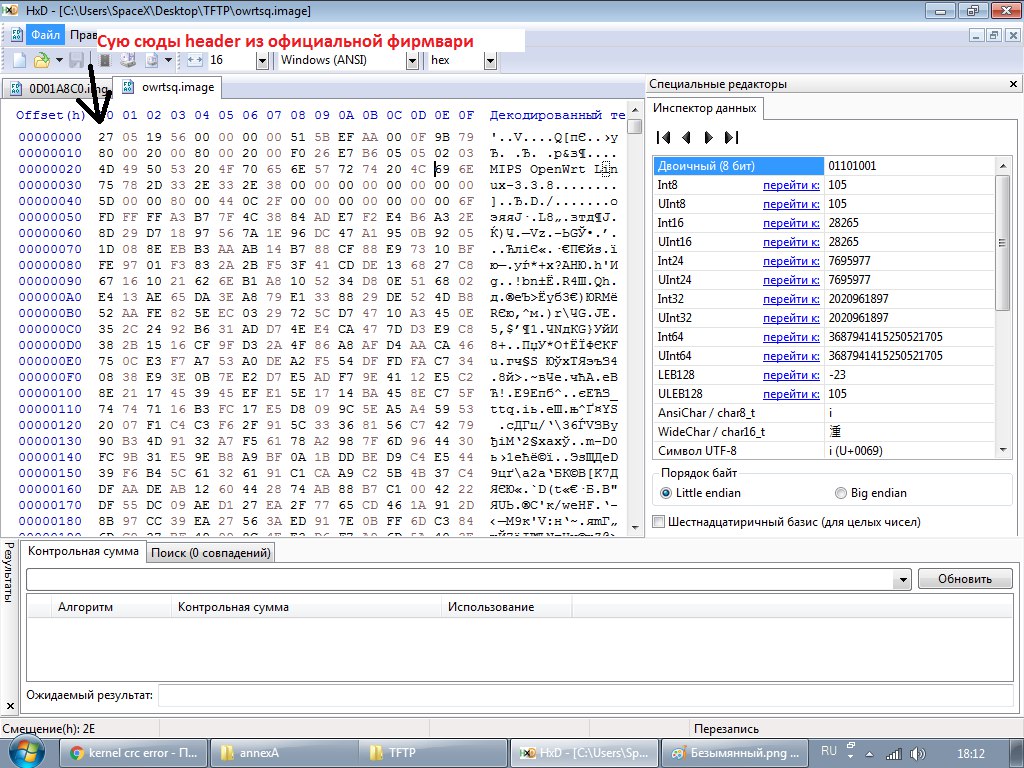
Task: Click the Алгоритм column header
Action: [x=112, y=607]
